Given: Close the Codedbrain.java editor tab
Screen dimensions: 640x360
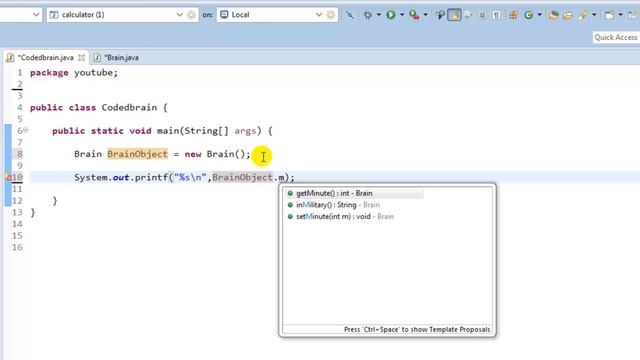Looking at the screenshot, I should point(82,58).
